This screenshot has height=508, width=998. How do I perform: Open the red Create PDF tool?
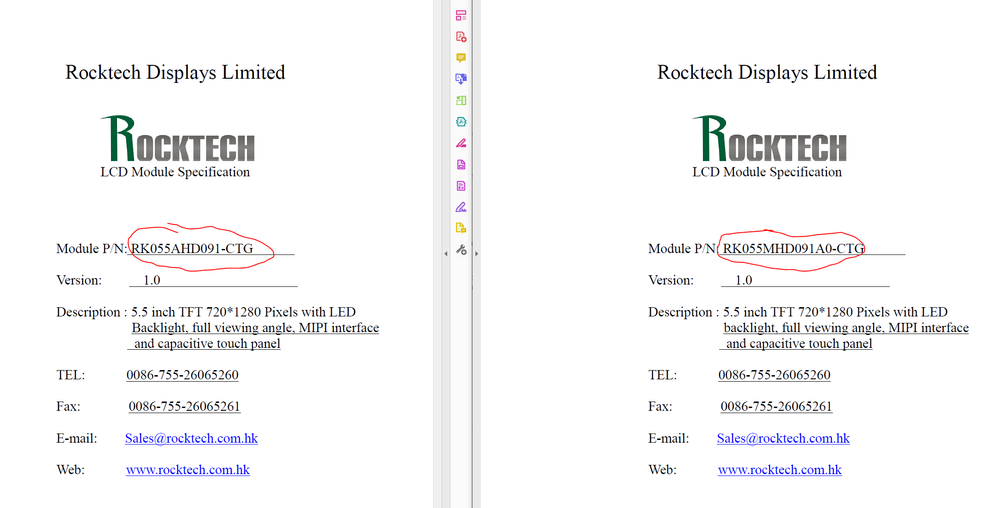pos(461,36)
